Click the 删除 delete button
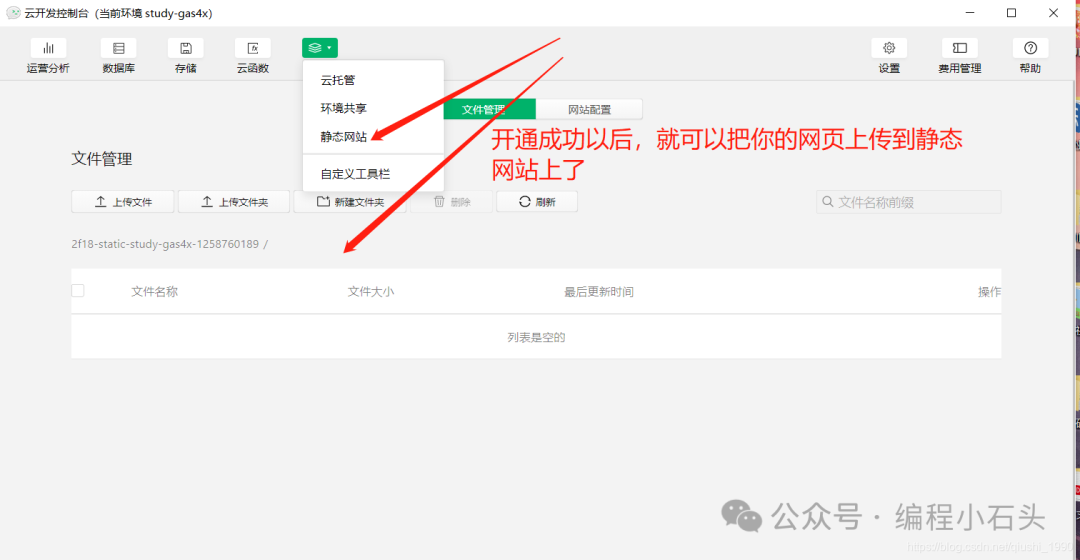 point(452,202)
